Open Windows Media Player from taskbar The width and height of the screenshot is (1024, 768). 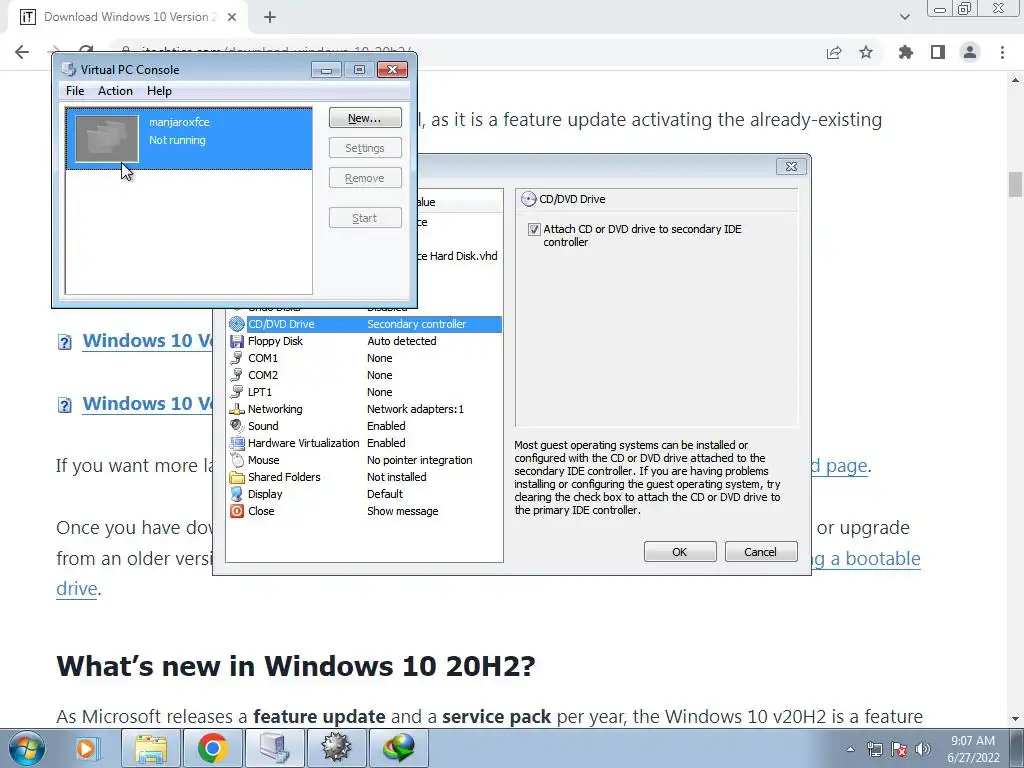coord(86,748)
